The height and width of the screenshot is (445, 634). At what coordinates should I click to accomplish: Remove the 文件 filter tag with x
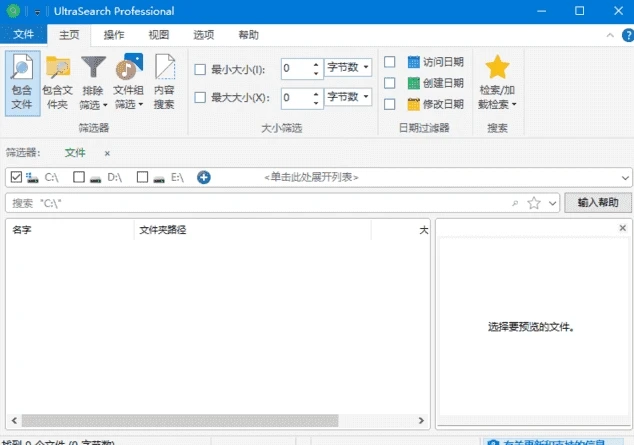(x=107, y=153)
